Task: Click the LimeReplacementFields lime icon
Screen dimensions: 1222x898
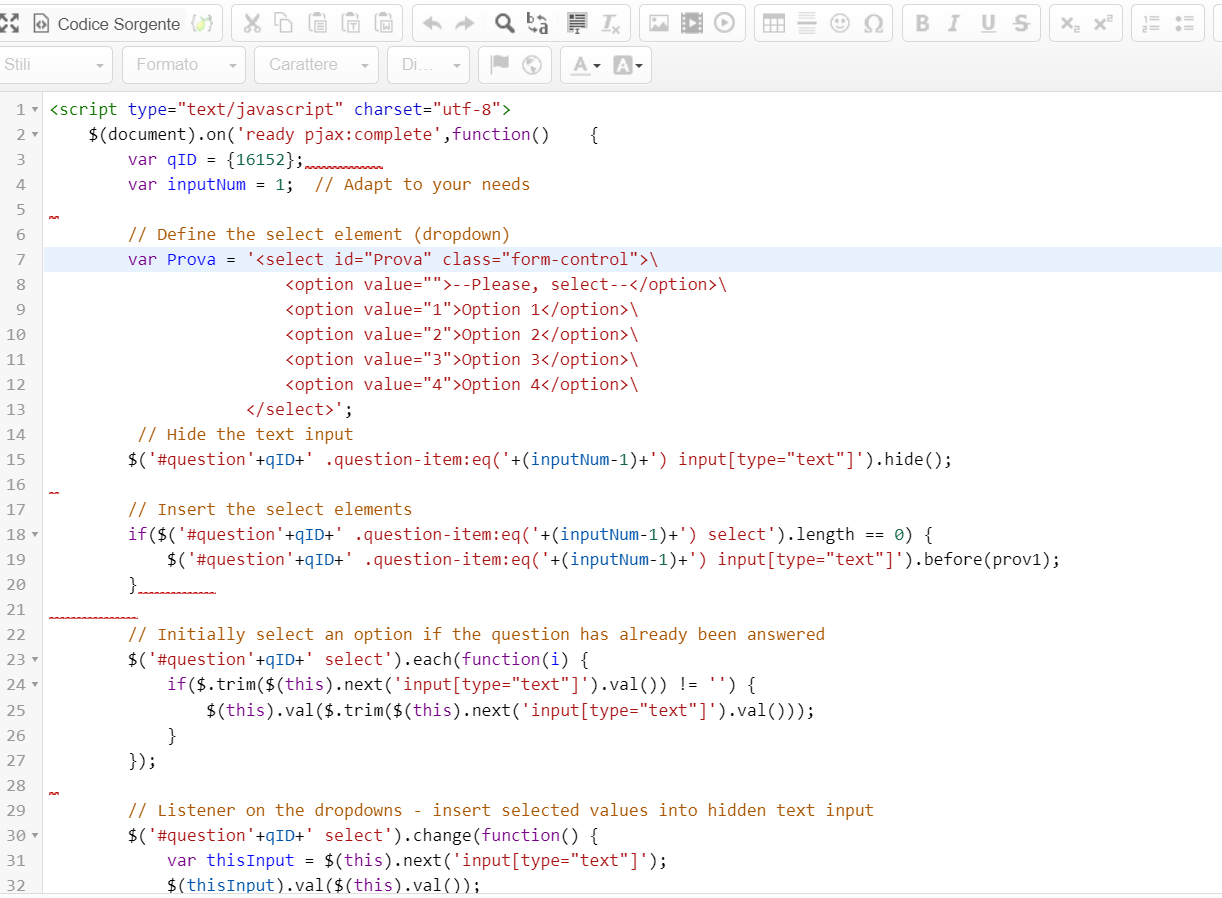Action: click(x=202, y=23)
